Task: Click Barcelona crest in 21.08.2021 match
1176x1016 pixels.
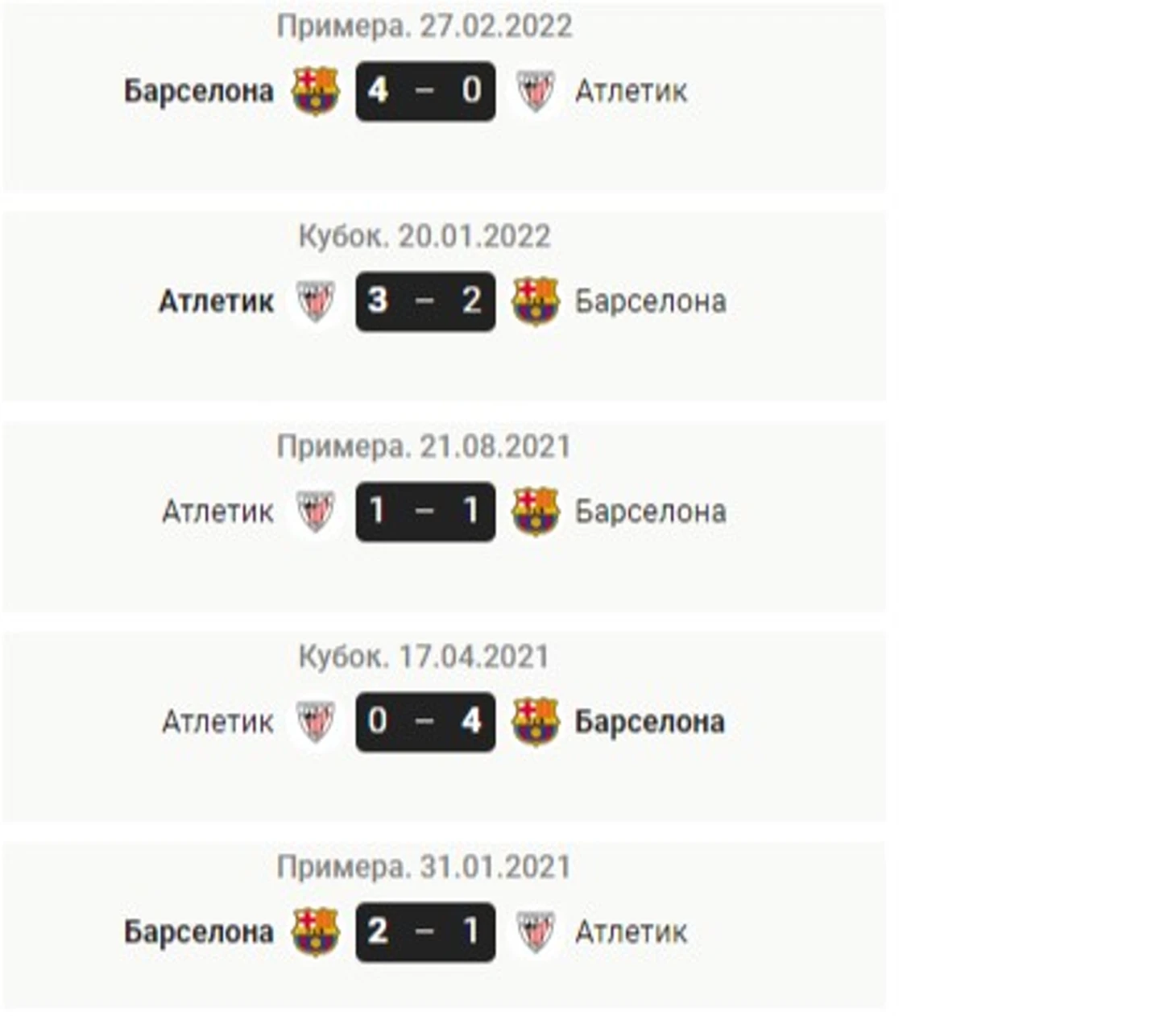Action: pyautogui.click(x=535, y=512)
